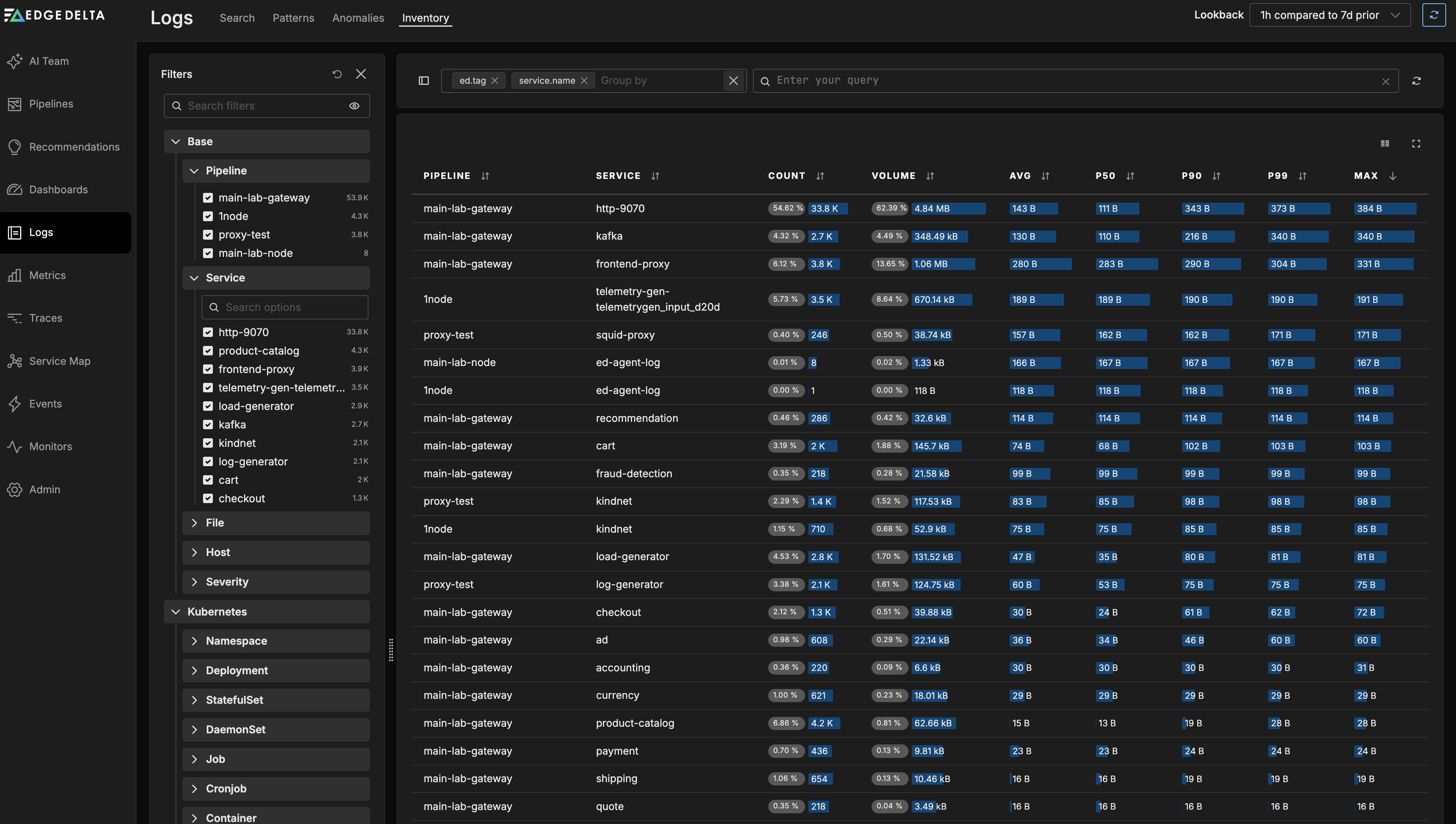Image resolution: width=1456 pixels, height=824 pixels.
Task: Uncheck the main-lab-gateway pipeline filter
Action: click(208, 197)
